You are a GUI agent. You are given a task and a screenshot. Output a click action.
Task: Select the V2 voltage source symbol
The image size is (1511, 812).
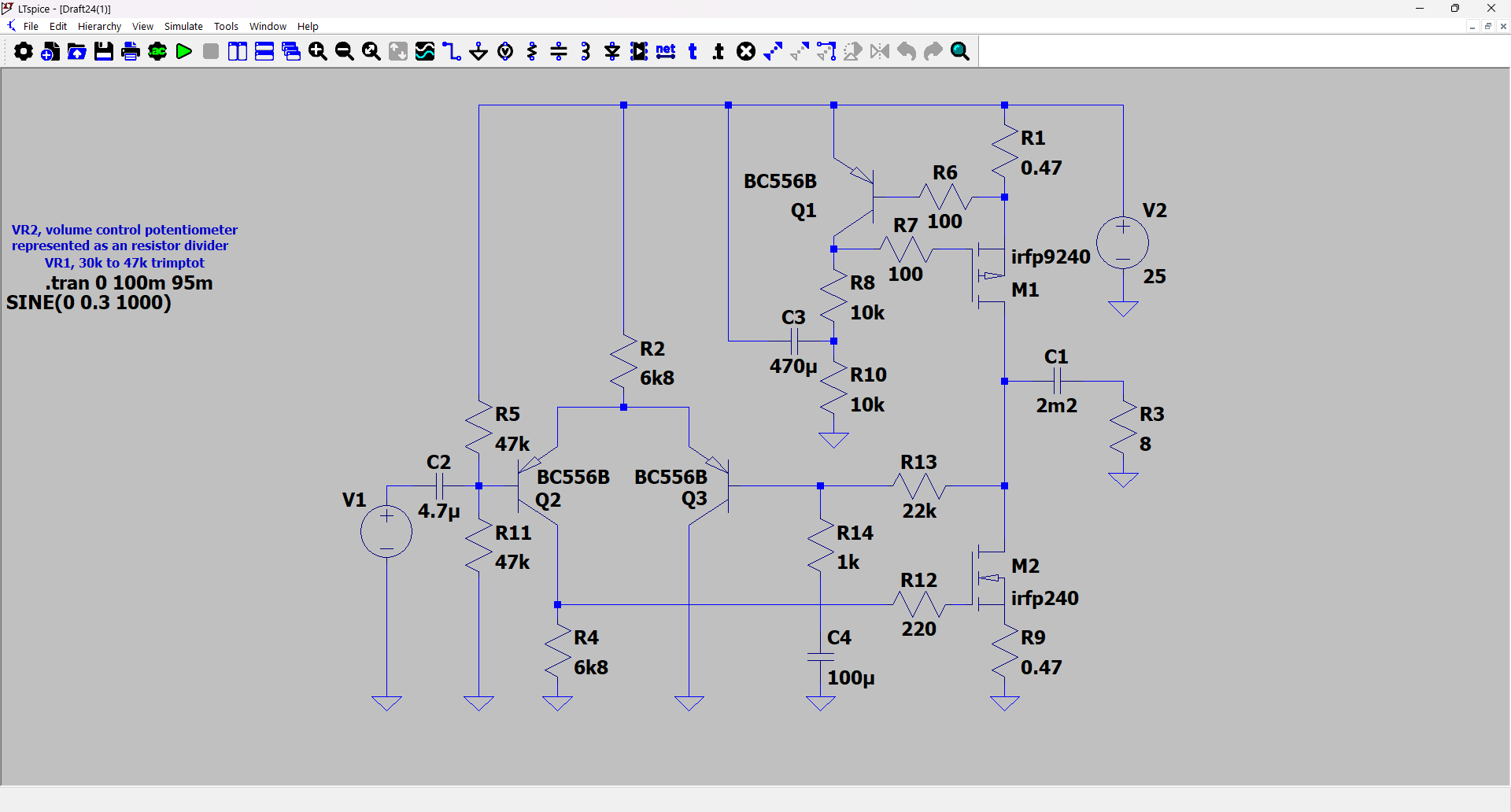[x=1123, y=242]
